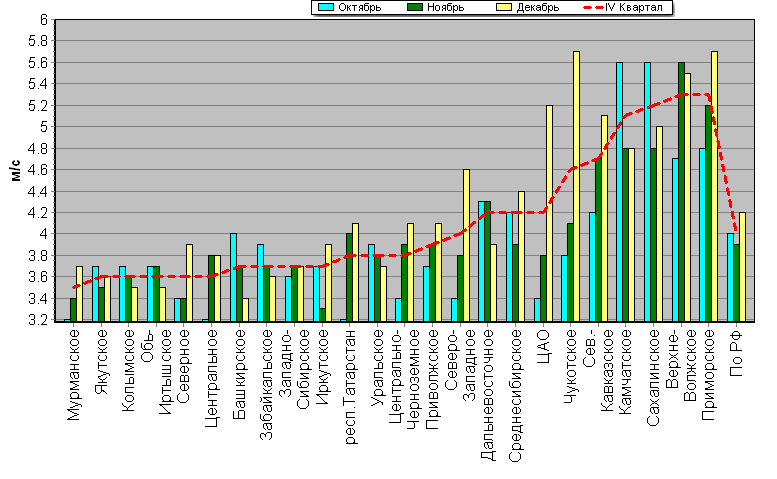Click the y-axis value 4.2
The width and height of the screenshot is (777, 479).
tap(38, 213)
